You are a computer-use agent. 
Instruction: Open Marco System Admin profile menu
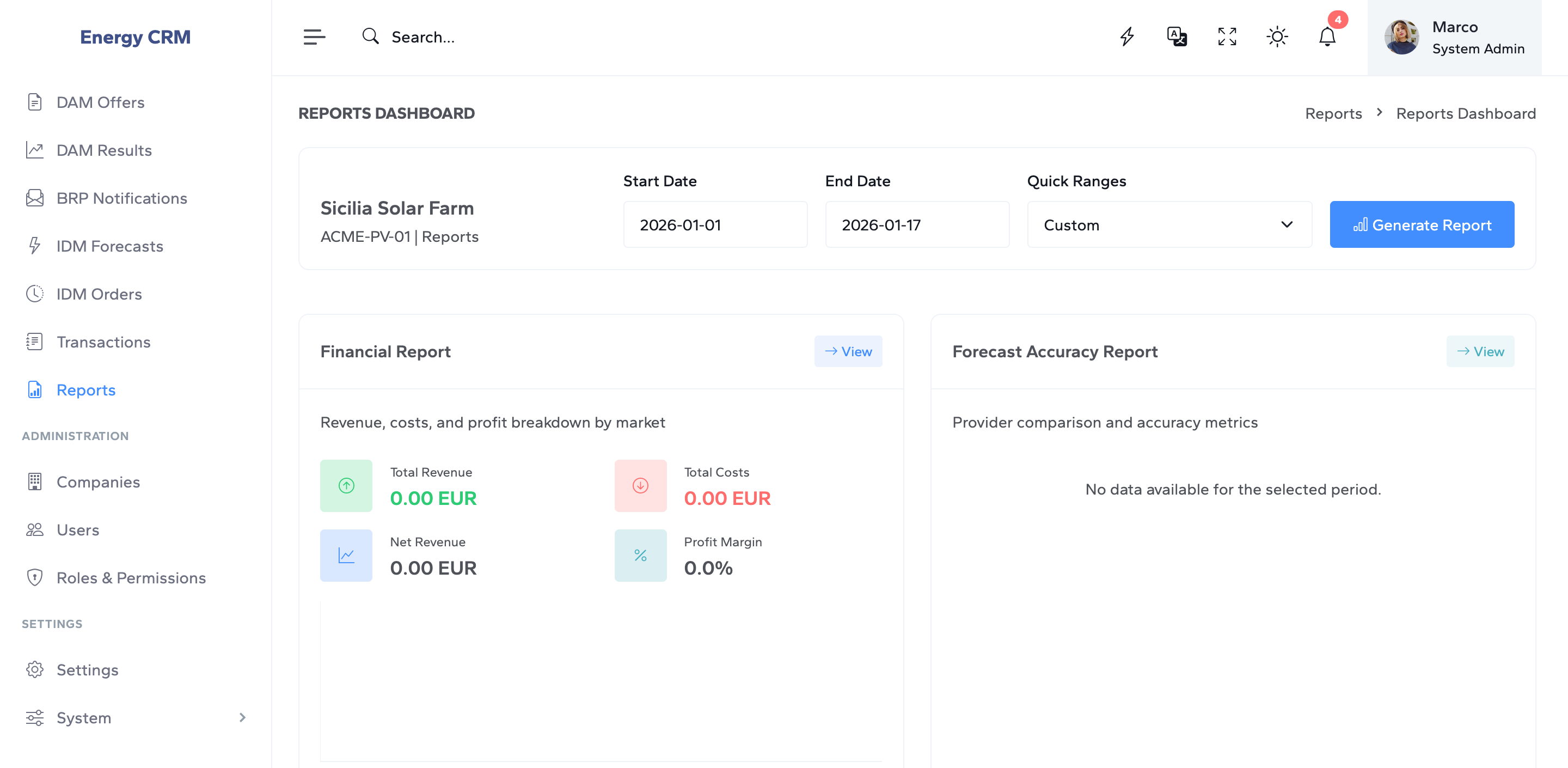pos(1454,38)
